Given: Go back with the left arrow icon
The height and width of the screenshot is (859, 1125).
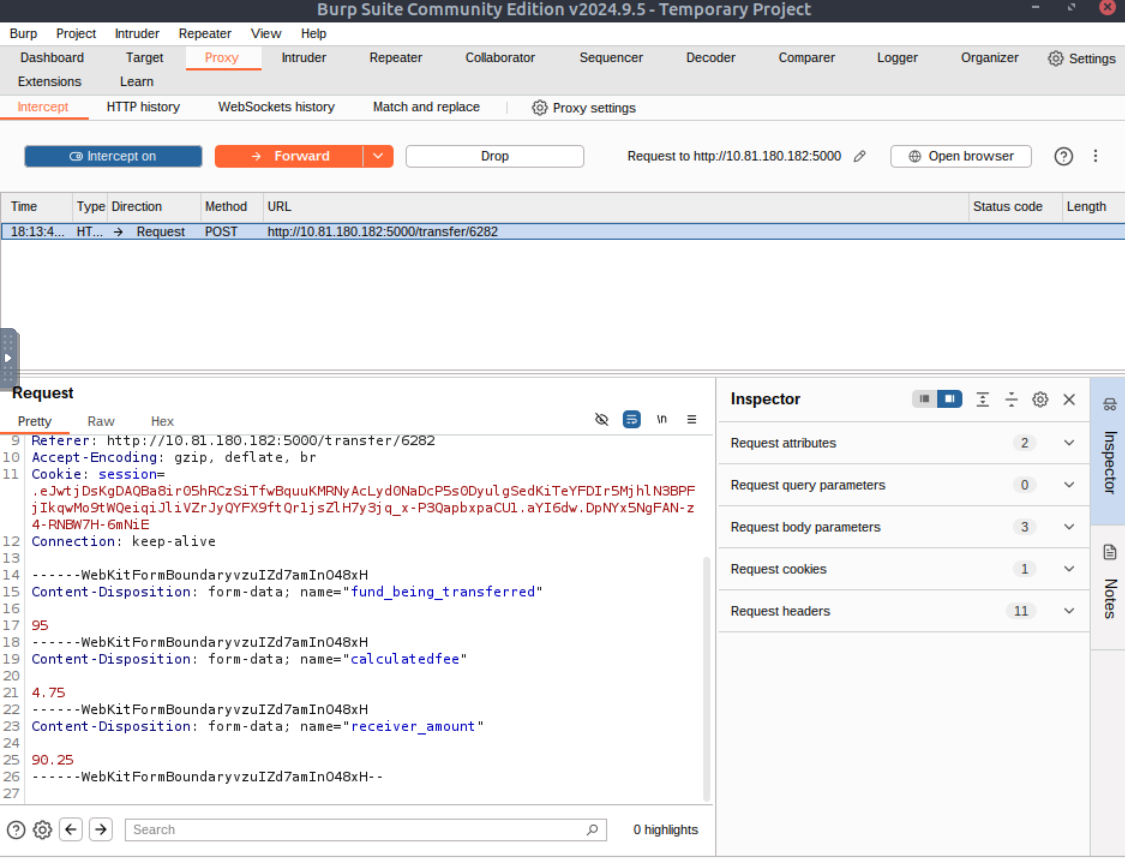Looking at the screenshot, I should [70, 829].
